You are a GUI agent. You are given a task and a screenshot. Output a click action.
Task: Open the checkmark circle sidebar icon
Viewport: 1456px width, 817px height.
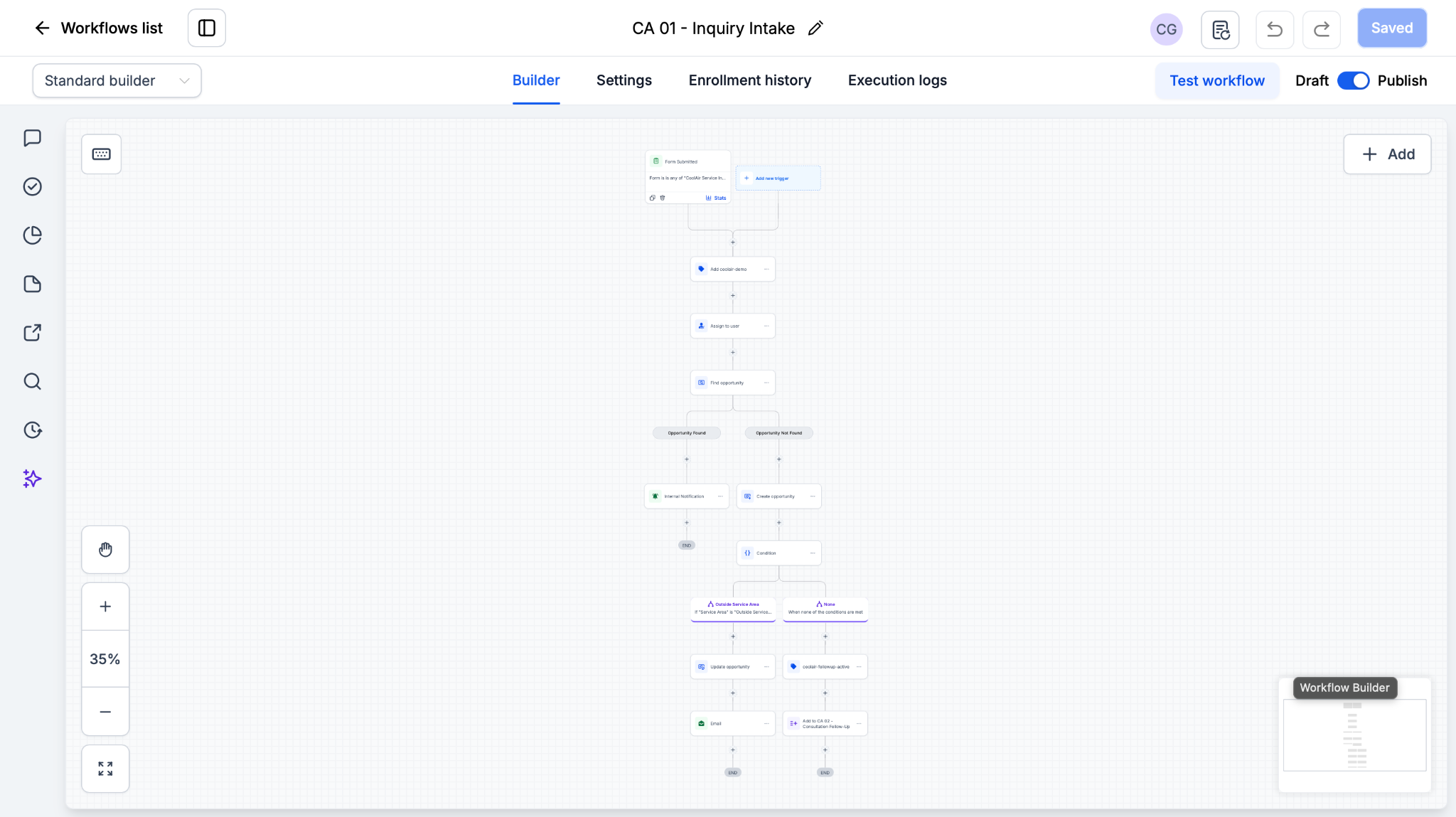pos(33,186)
